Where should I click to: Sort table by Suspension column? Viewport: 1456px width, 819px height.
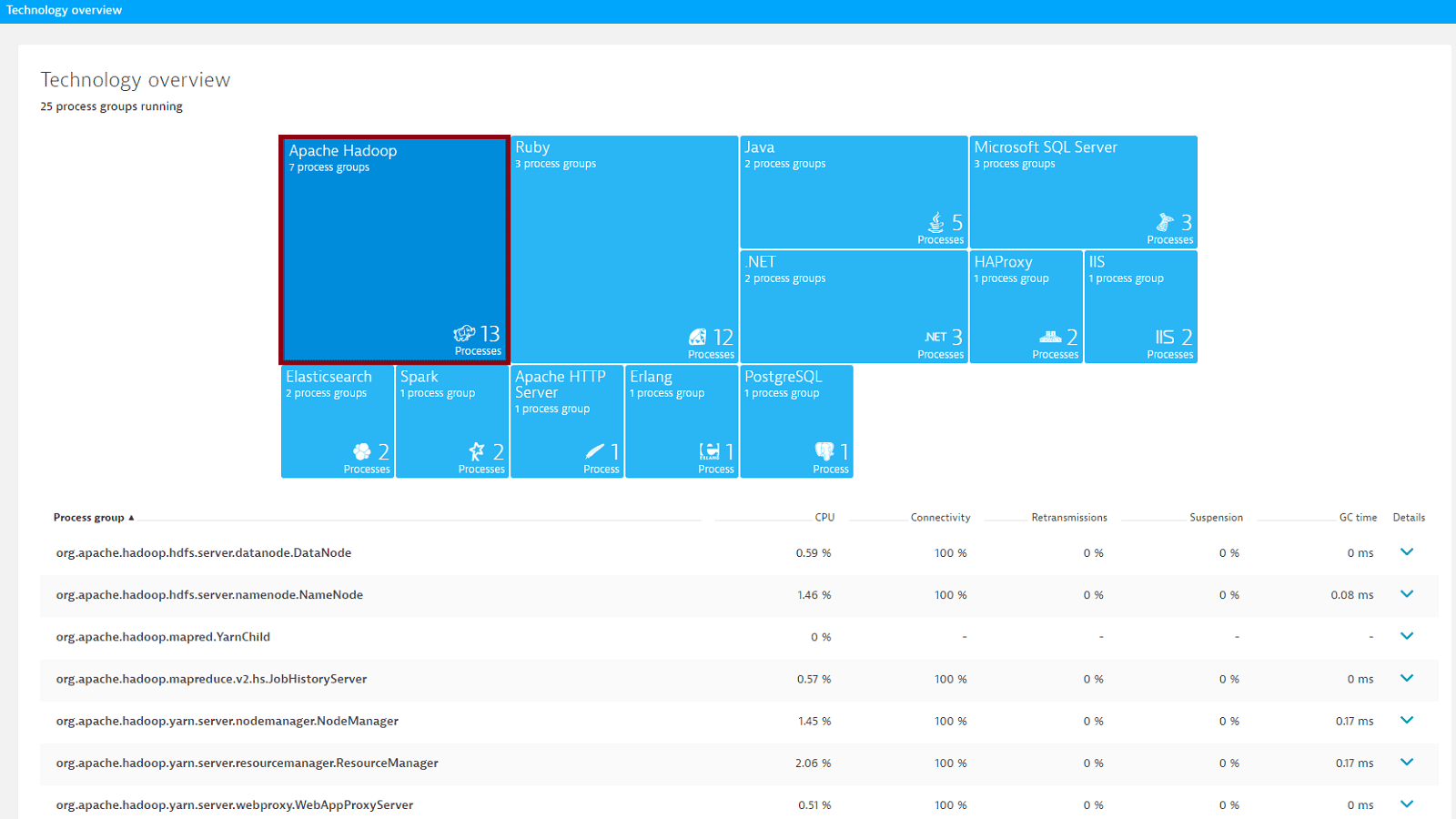click(1216, 518)
